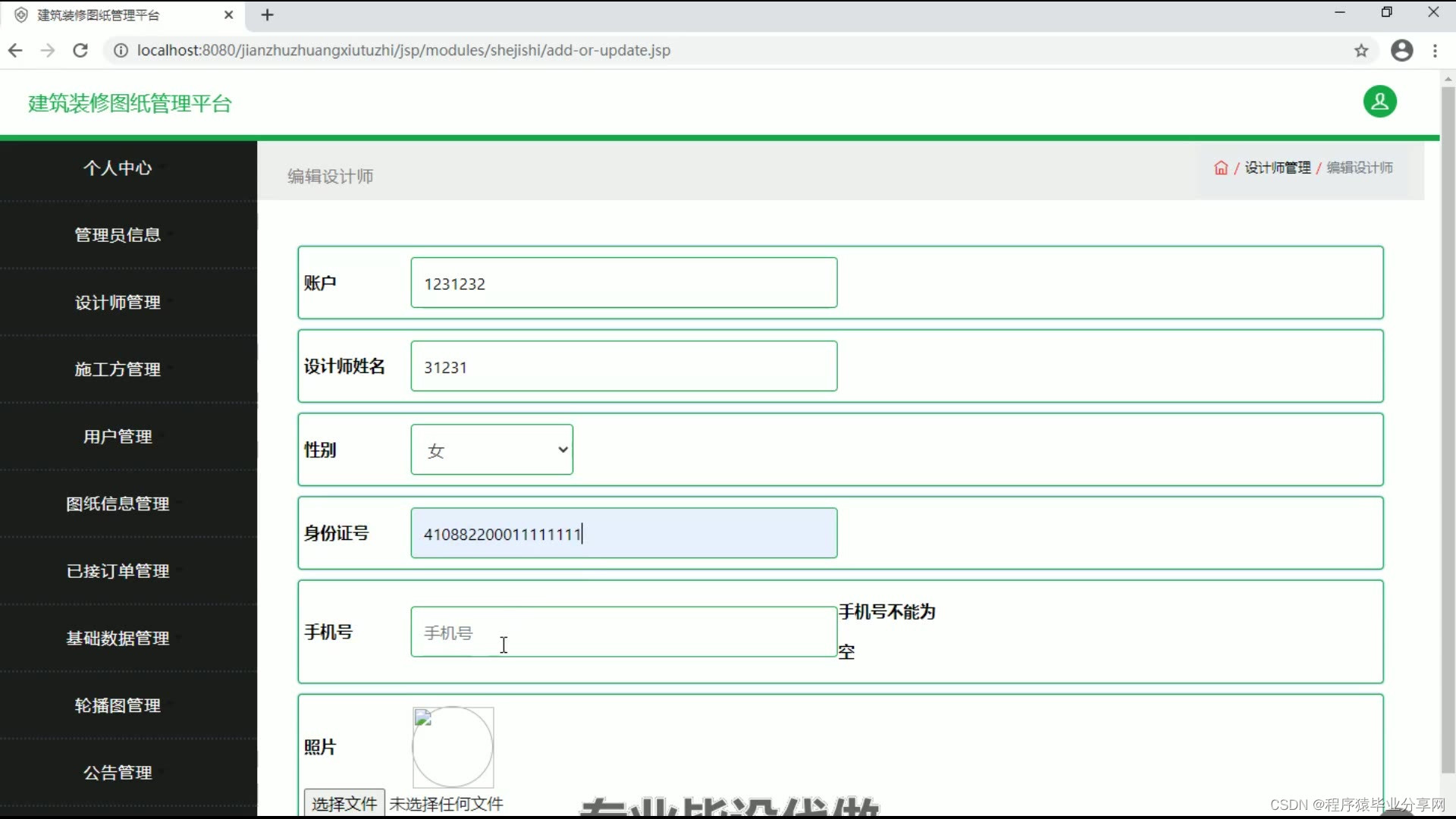Bookmark this page with star icon
Viewport: 1456px width, 819px height.
point(1361,51)
